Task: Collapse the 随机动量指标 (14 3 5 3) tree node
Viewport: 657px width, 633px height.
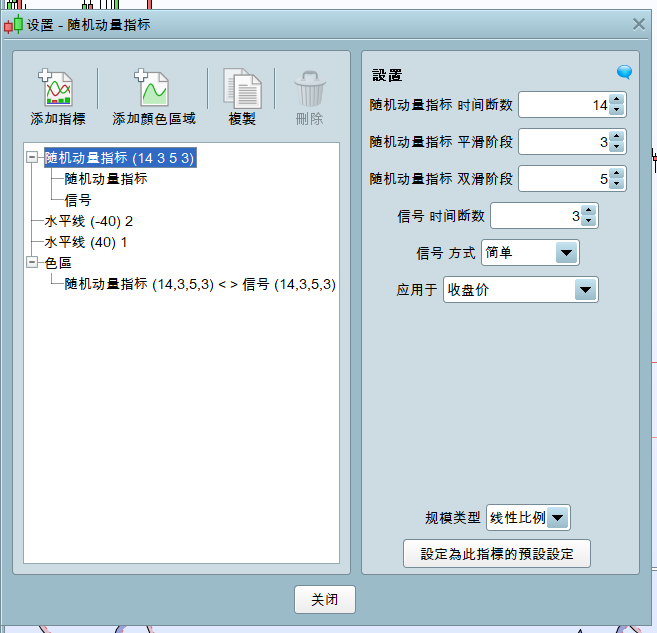Action: pos(33,157)
